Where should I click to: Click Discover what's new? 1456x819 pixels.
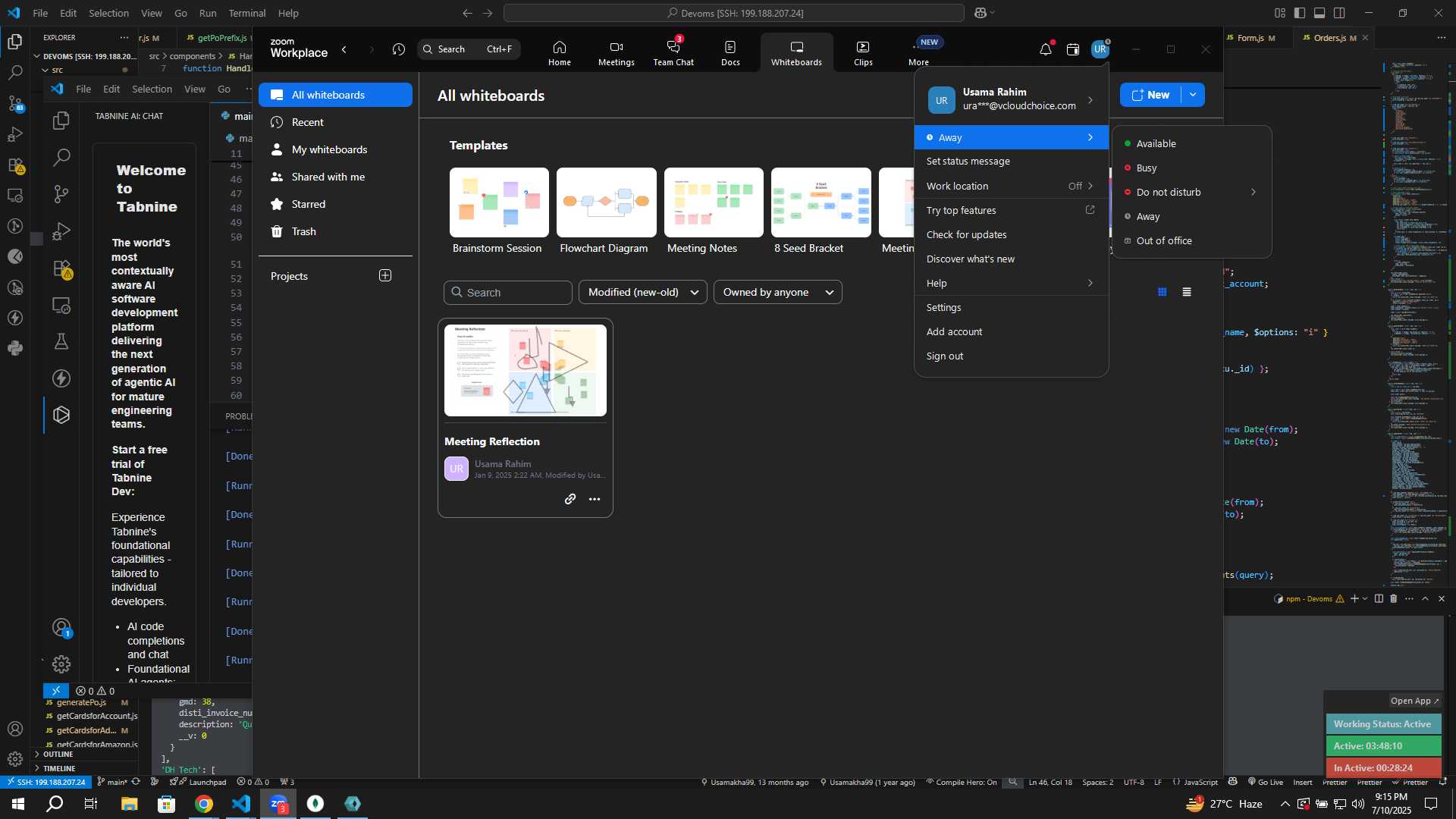pyautogui.click(x=1012, y=259)
